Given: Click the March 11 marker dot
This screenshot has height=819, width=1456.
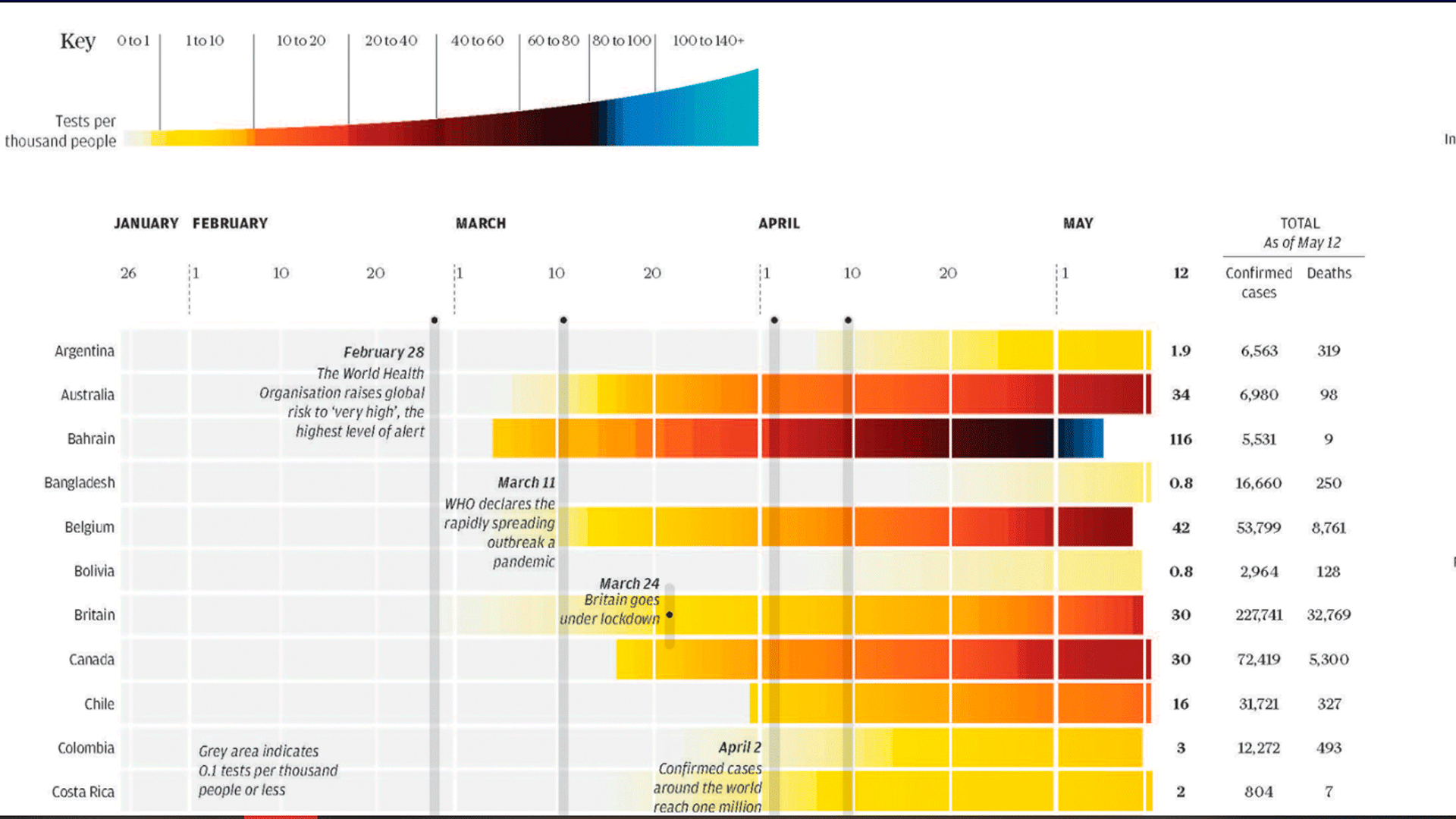Looking at the screenshot, I should click(563, 320).
